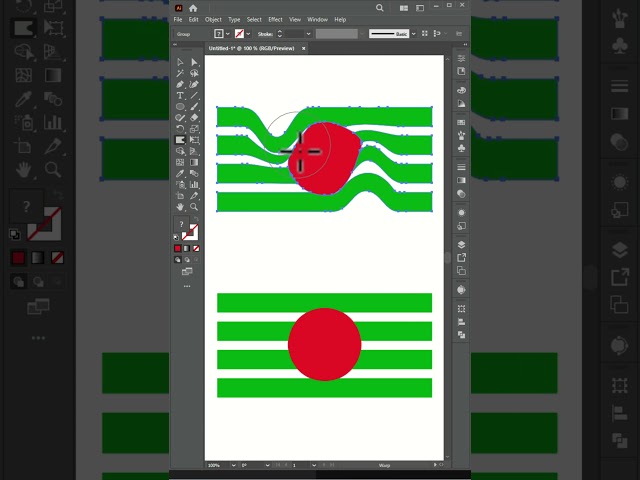The width and height of the screenshot is (640, 480).
Task: Choose the Zoom tool
Action: coord(194,207)
